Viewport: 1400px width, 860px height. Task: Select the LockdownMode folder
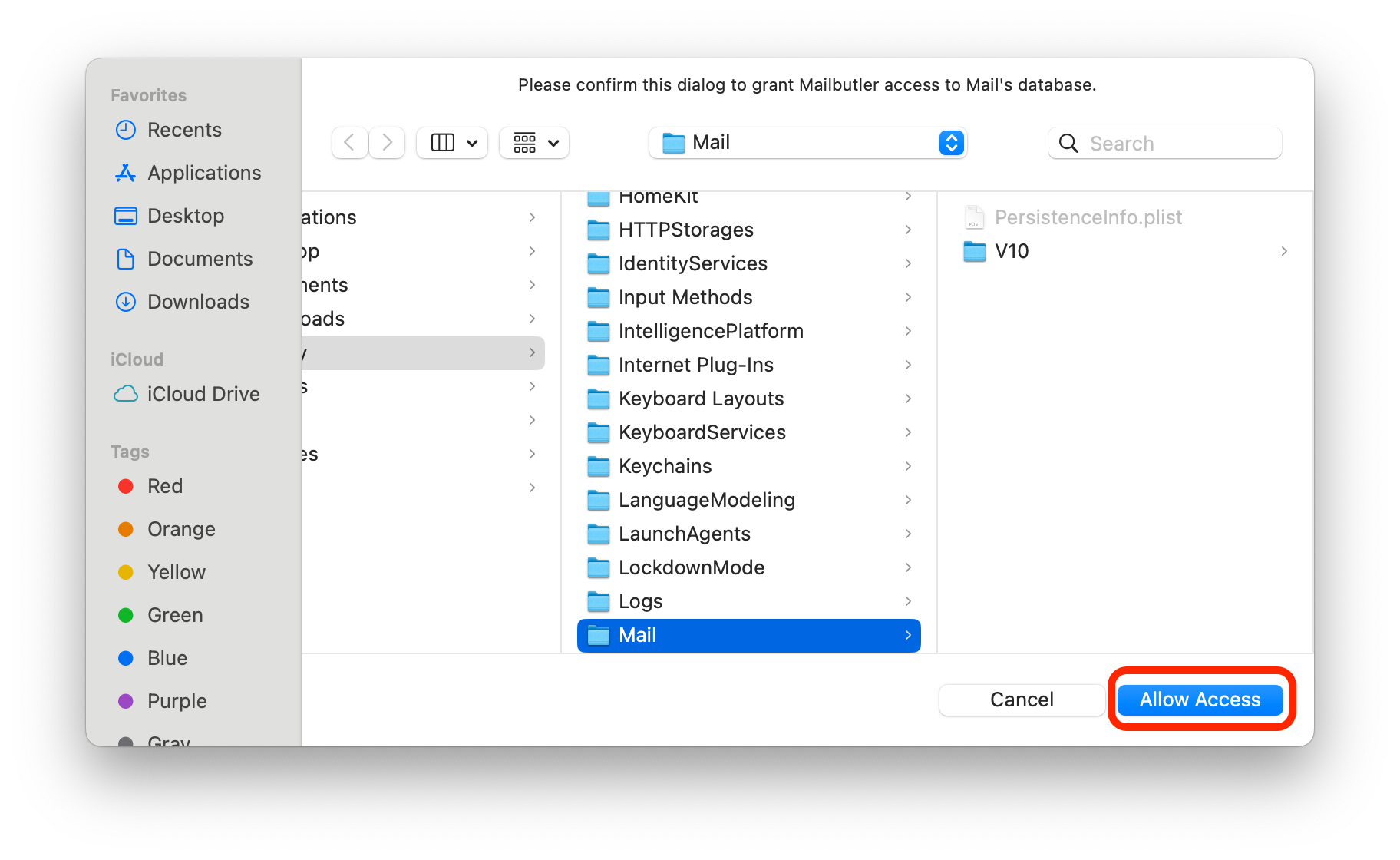tap(749, 567)
